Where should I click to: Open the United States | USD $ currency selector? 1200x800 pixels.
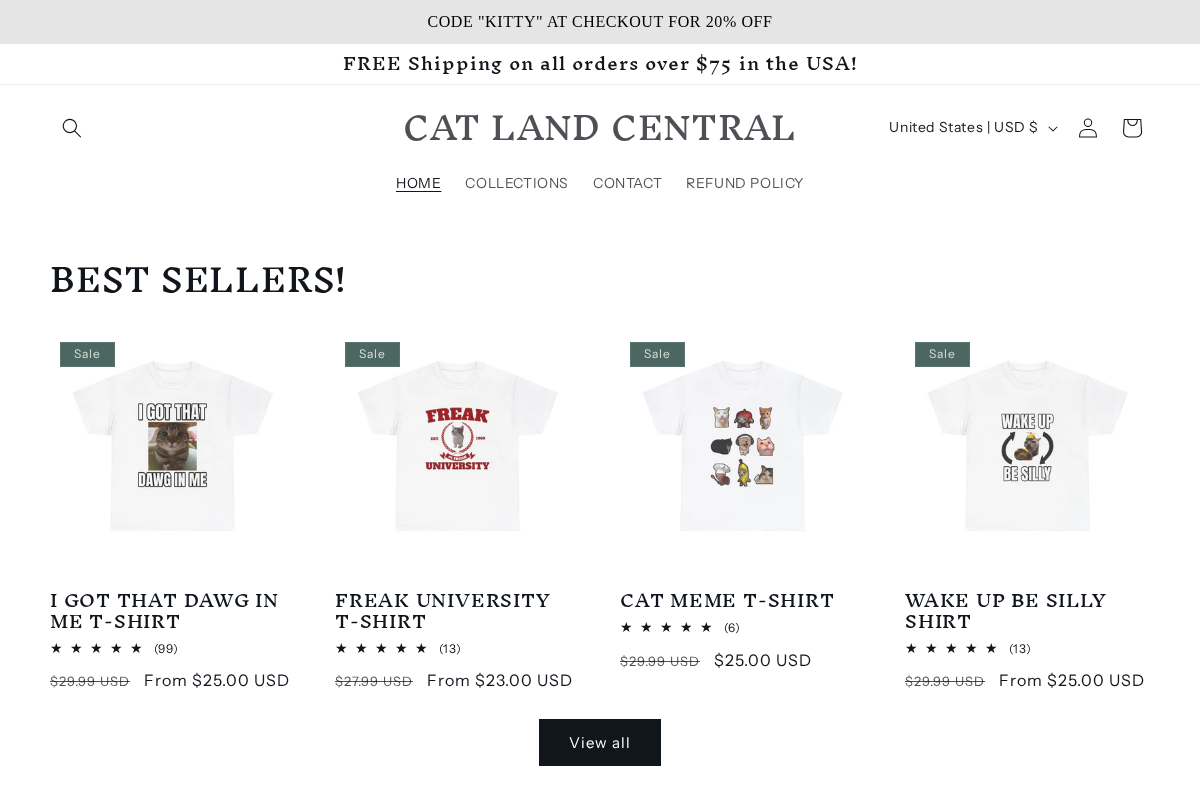pyautogui.click(x=971, y=128)
